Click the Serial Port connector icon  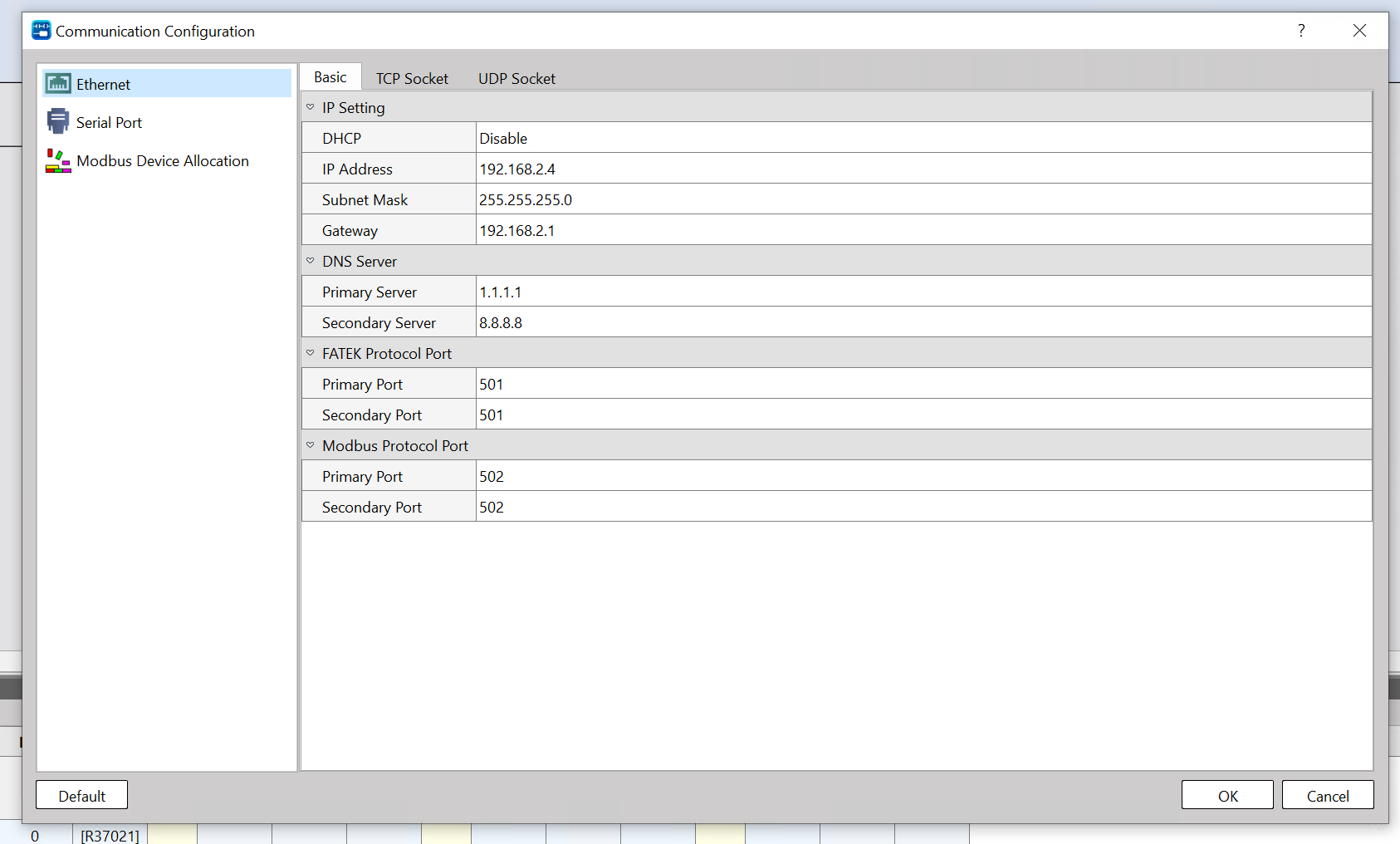point(58,122)
